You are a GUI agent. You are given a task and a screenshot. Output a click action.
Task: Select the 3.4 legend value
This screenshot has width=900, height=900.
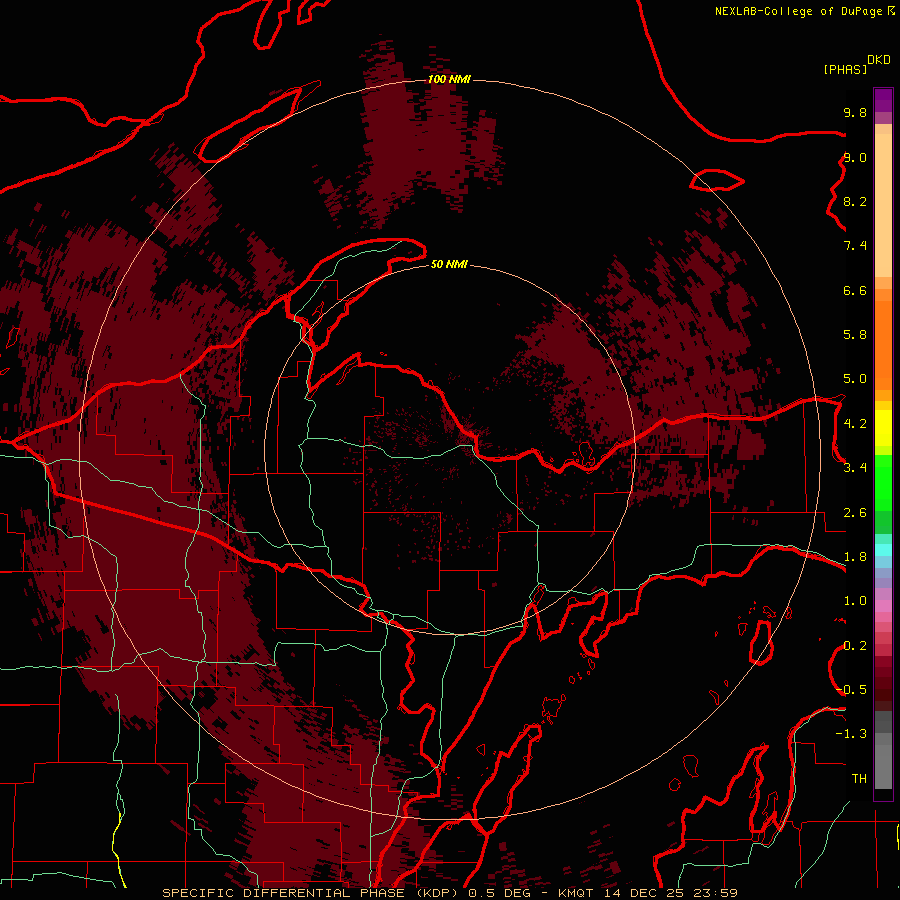click(855, 468)
